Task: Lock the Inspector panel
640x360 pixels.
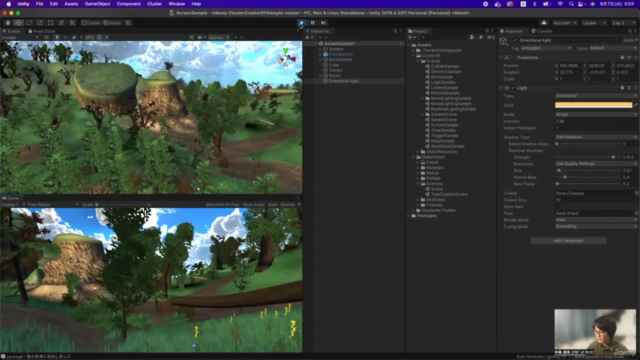Action: click(x=630, y=31)
